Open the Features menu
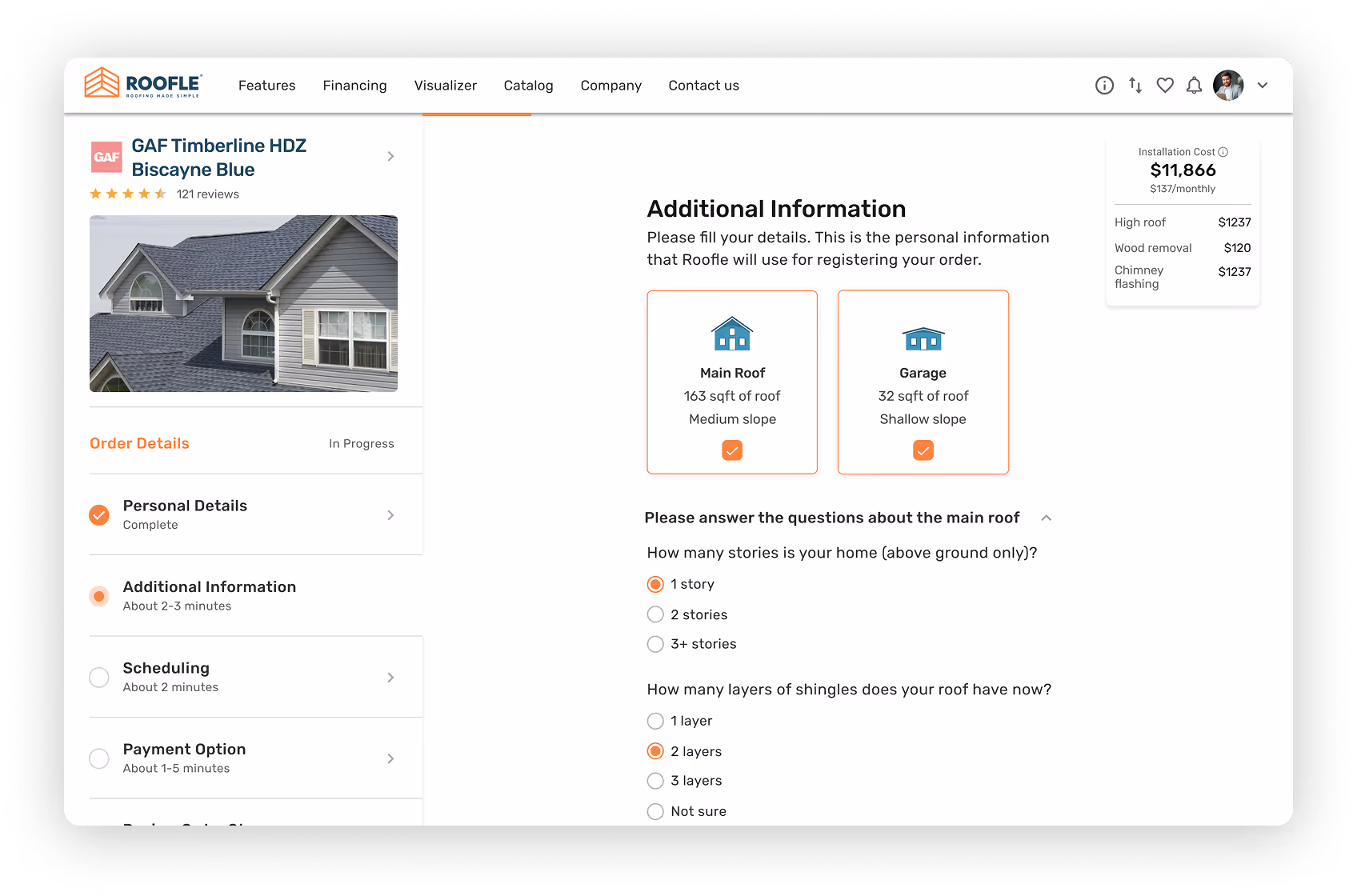1357x896 pixels. tap(266, 86)
